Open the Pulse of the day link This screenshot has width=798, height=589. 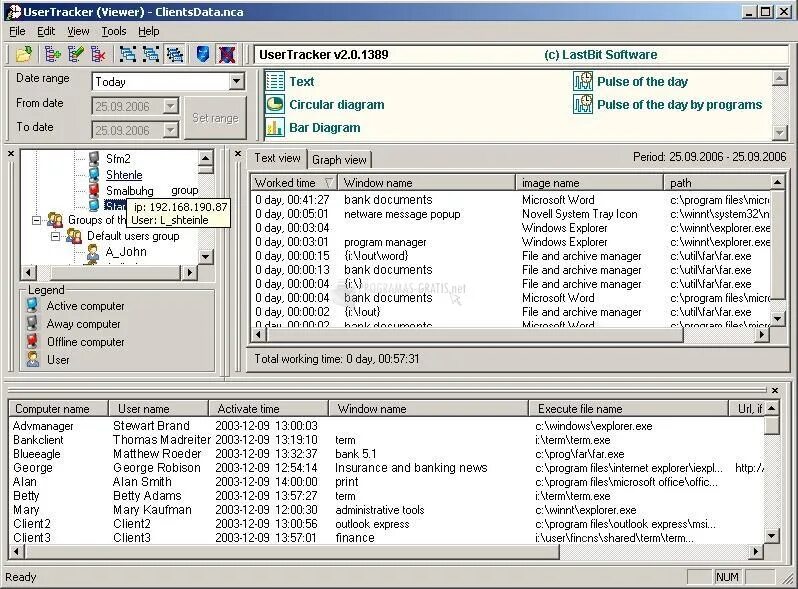(x=642, y=81)
